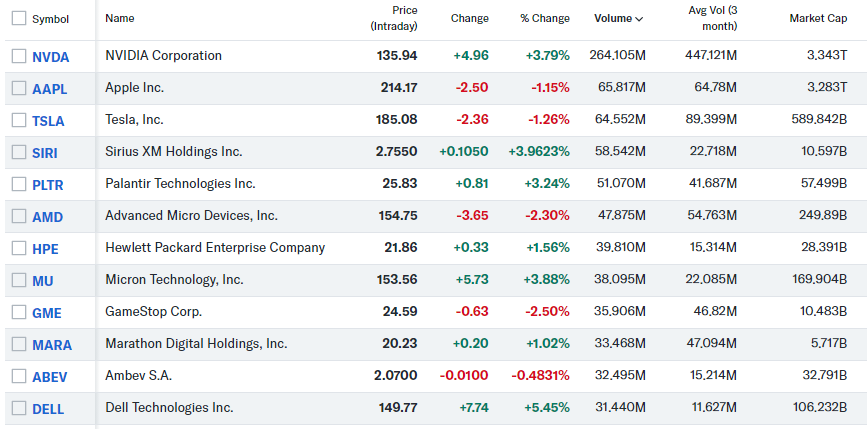Mark the PLTR checkbox
The image size is (867, 429).
click(x=18, y=184)
